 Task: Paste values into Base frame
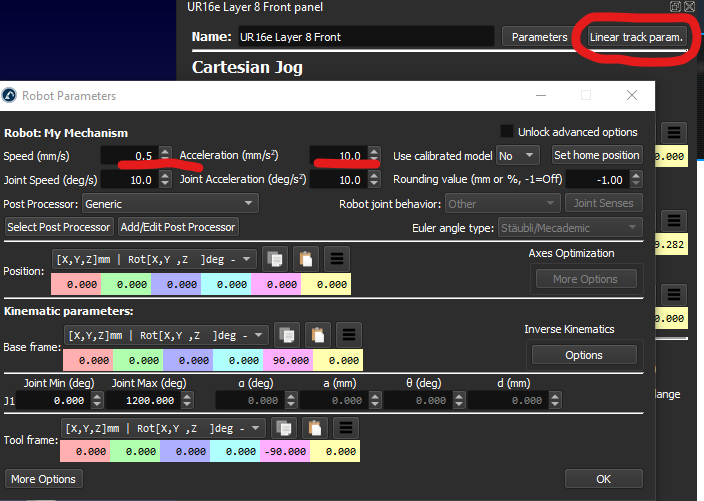point(317,335)
